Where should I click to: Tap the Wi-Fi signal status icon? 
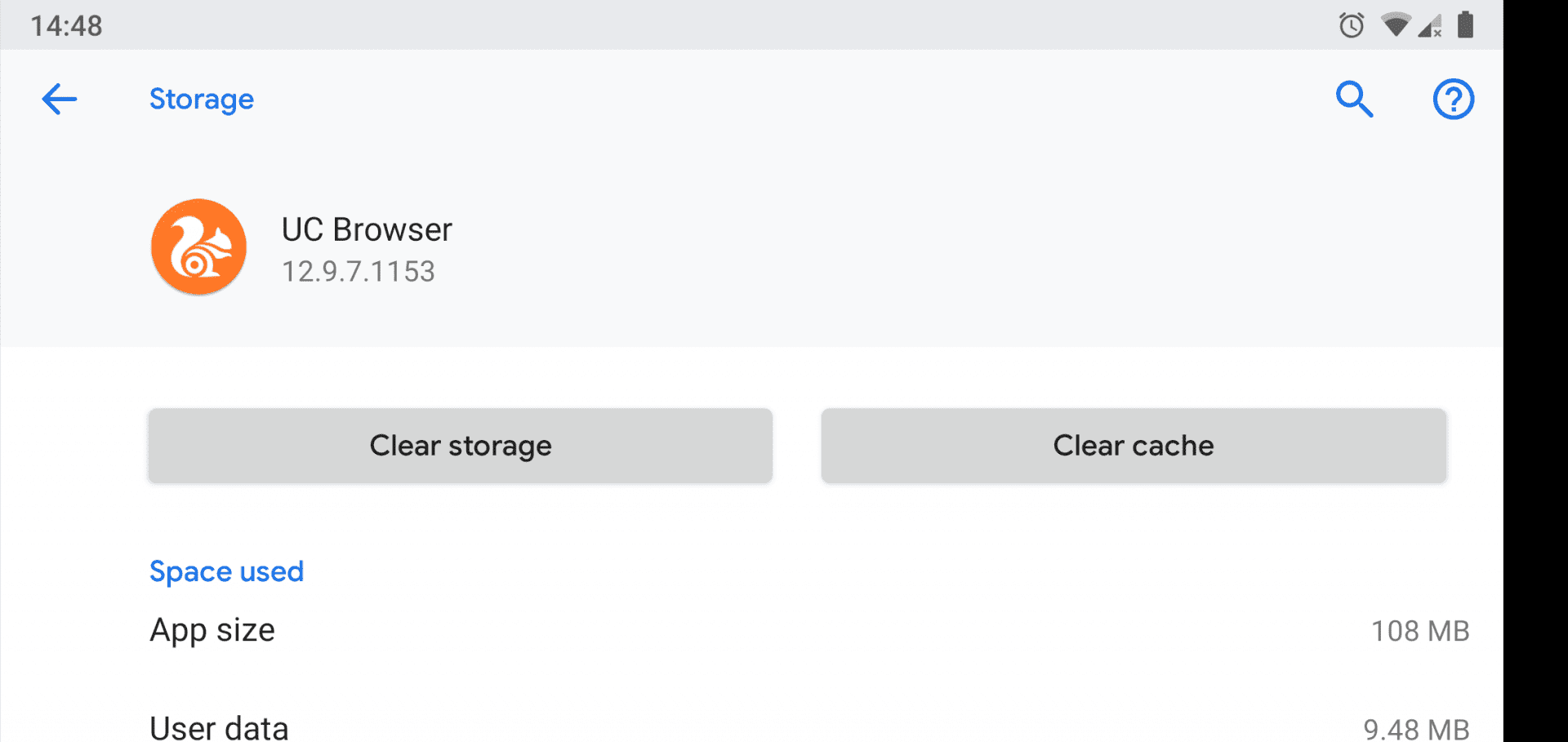[1396, 24]
